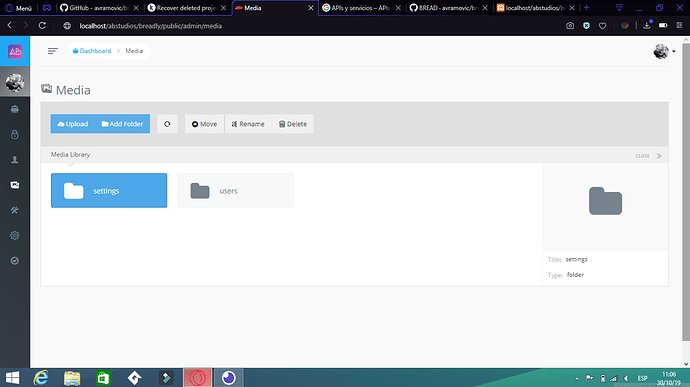Click the refresh media library button
Screen dimensions: 690x387
coord(167,124)
